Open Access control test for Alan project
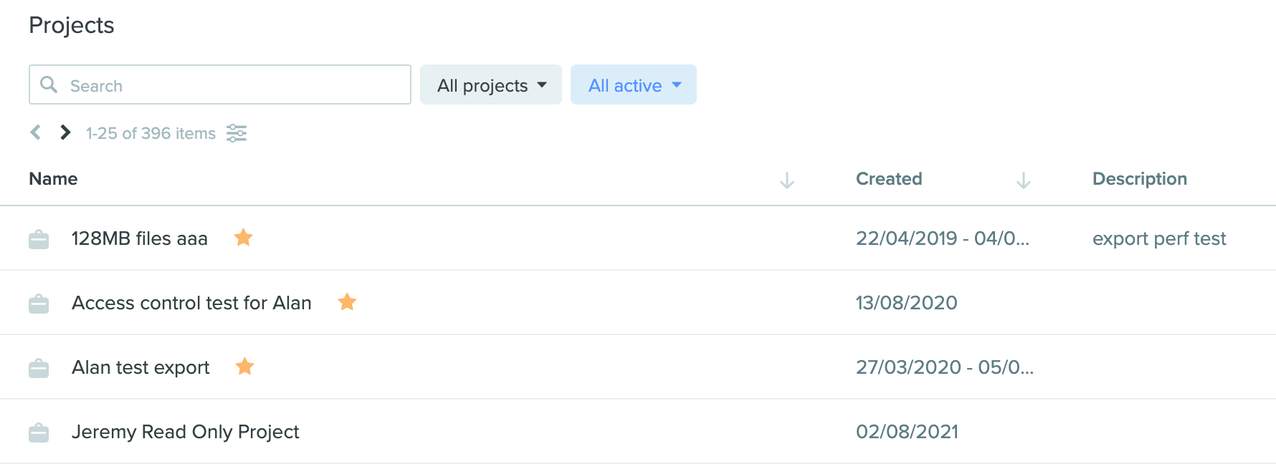Screen dimensions: 1276x464 tap(192, 302)
